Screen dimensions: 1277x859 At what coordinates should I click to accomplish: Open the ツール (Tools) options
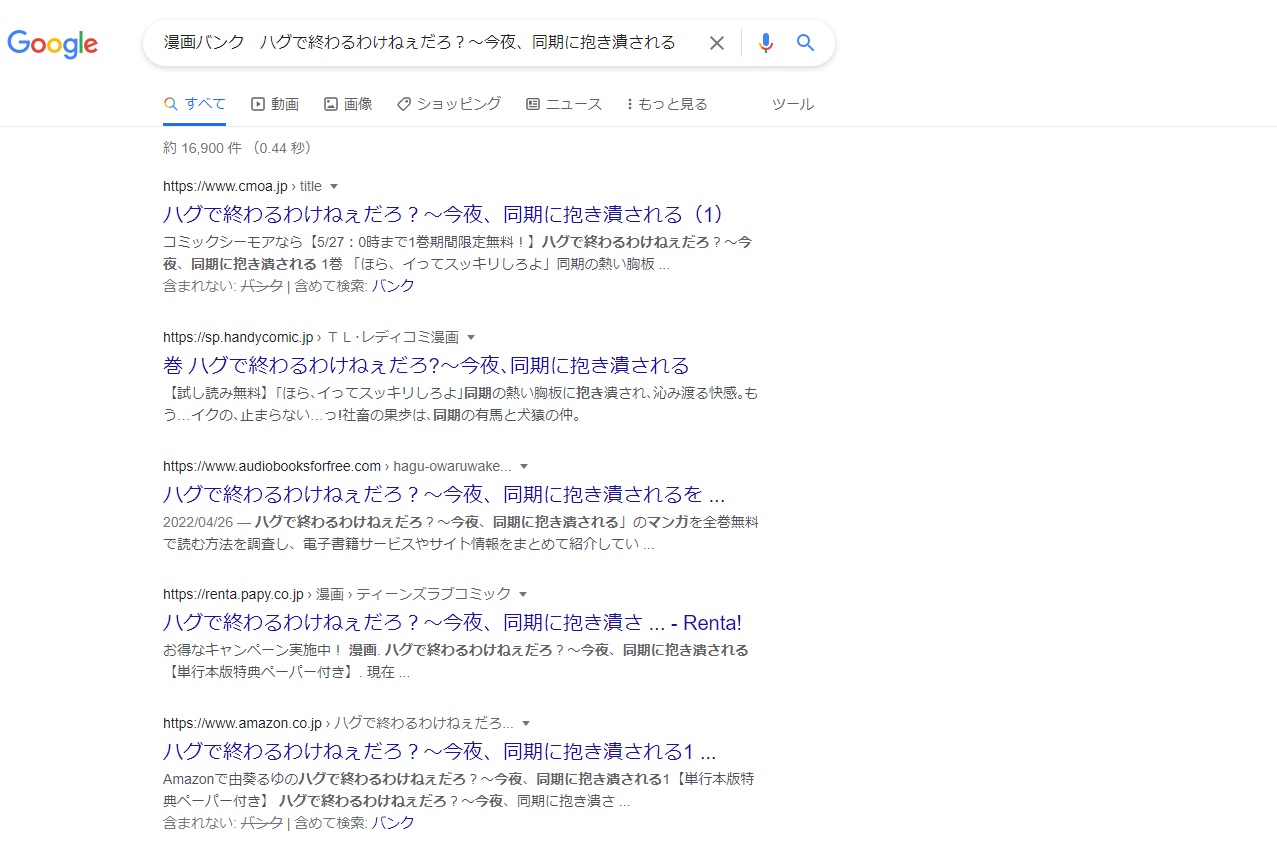[x=792, y=104]
